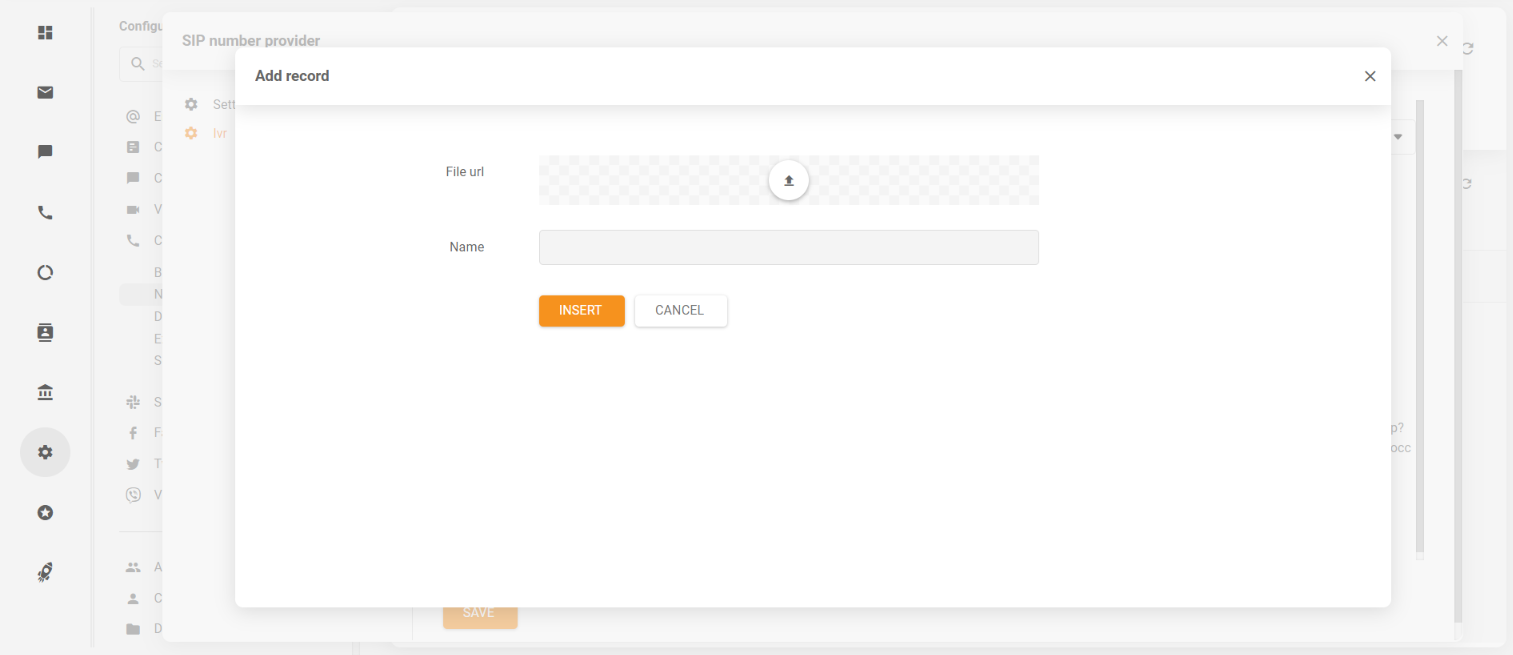Open the bank building icon in sidebar

click(45, 392)
